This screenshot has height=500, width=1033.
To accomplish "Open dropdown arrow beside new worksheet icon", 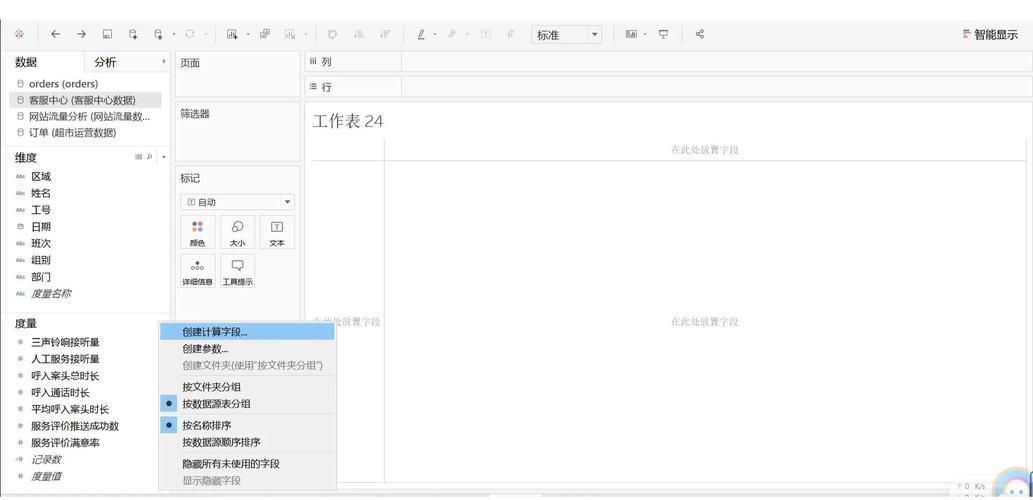I will 248,34.
